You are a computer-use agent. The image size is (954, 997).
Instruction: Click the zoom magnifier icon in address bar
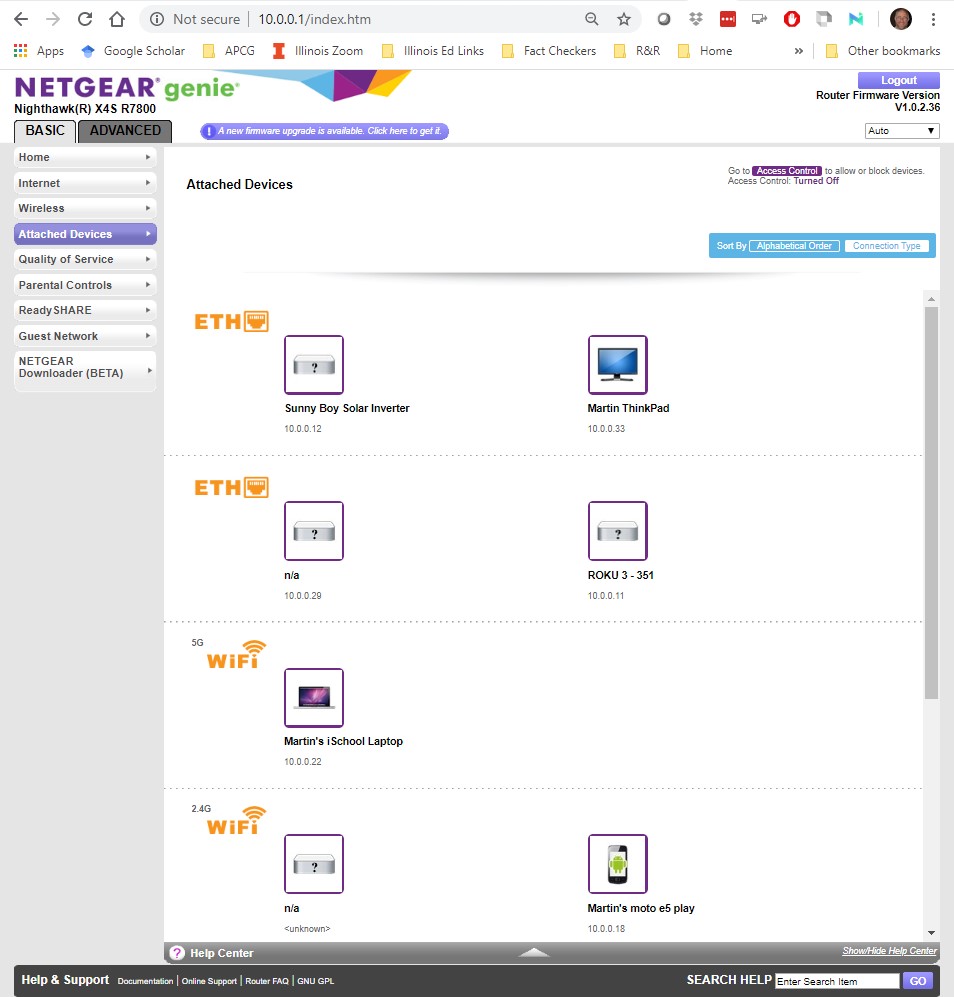pyautogui.click(x=591, y=19)
